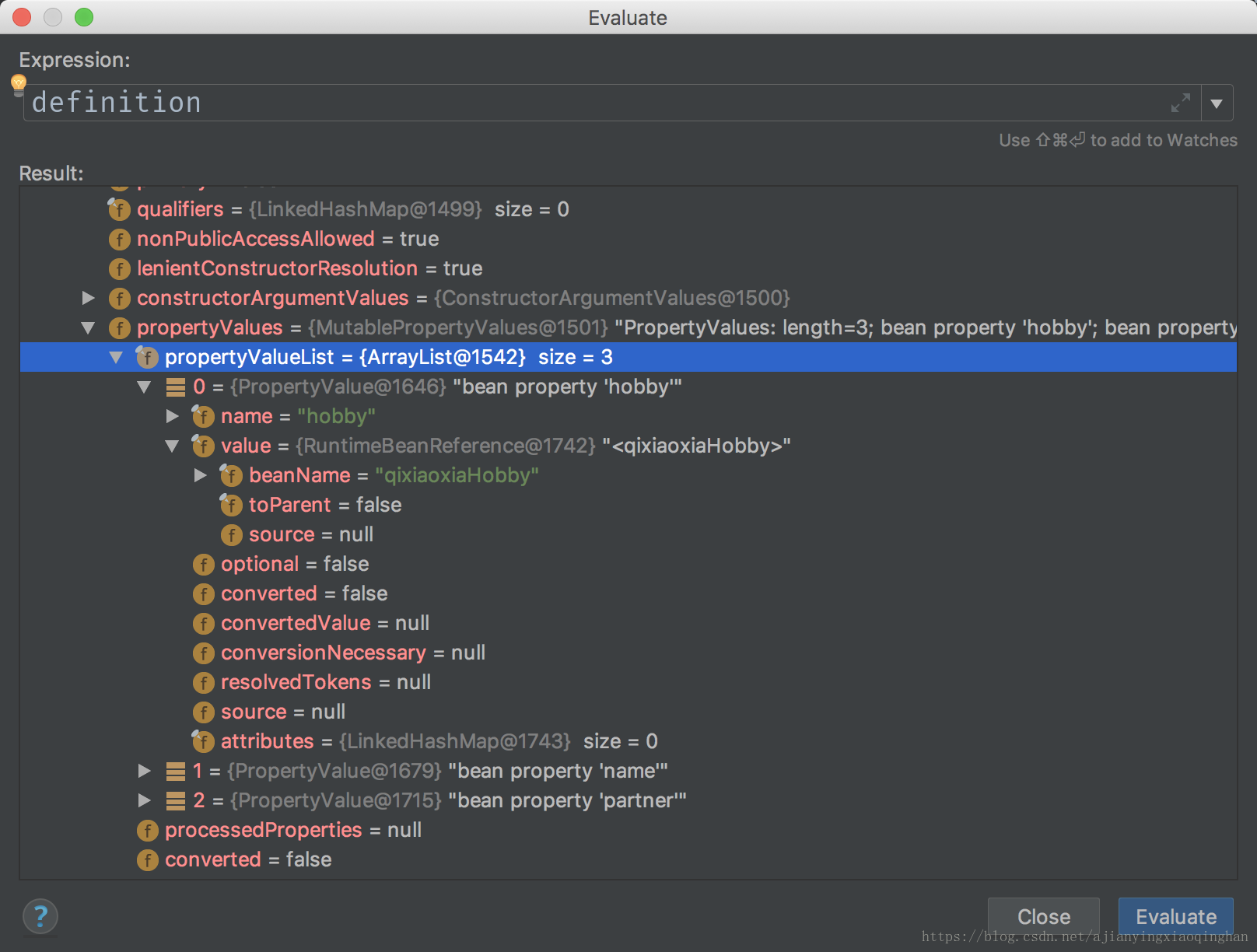Click the array element icon of index 1
Screen dimensions: 1257x952
click(x=176, y=771)
